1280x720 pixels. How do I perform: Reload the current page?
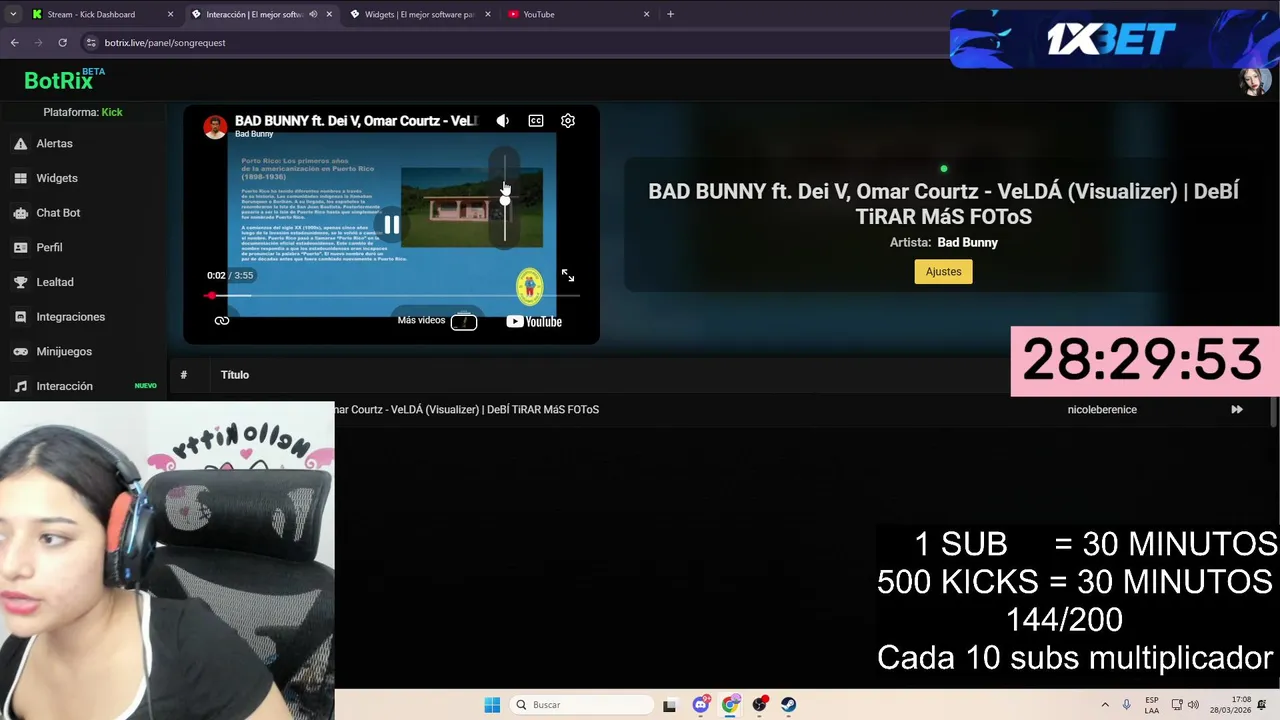click(62, 43)
